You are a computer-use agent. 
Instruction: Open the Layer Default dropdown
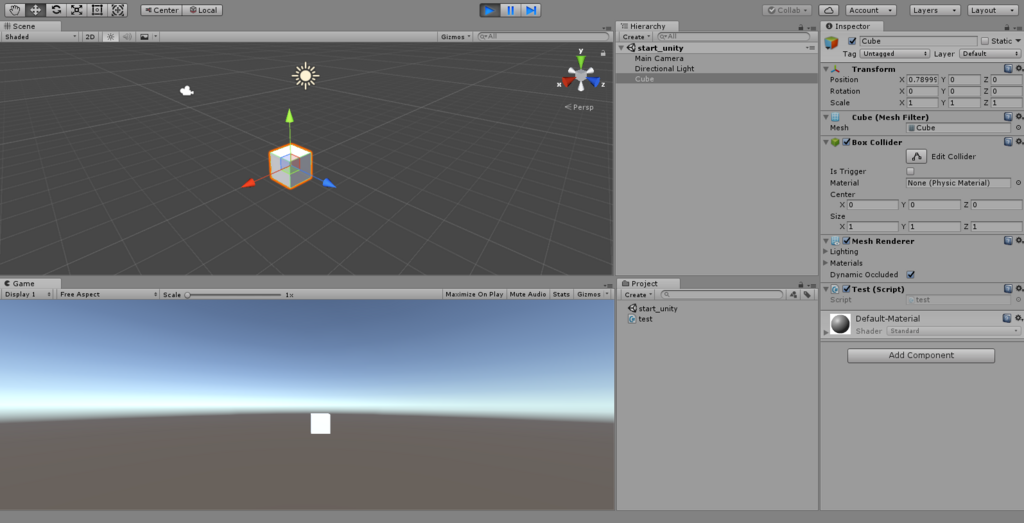(989, 54)
